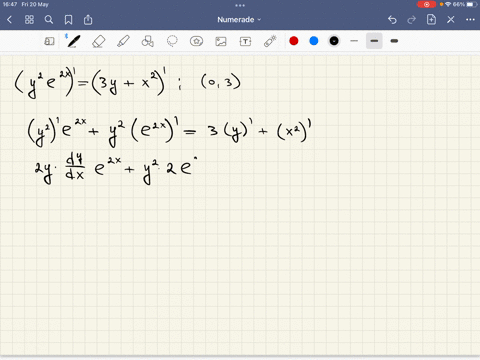Open the more options ellipsis menu

[470, 20]
